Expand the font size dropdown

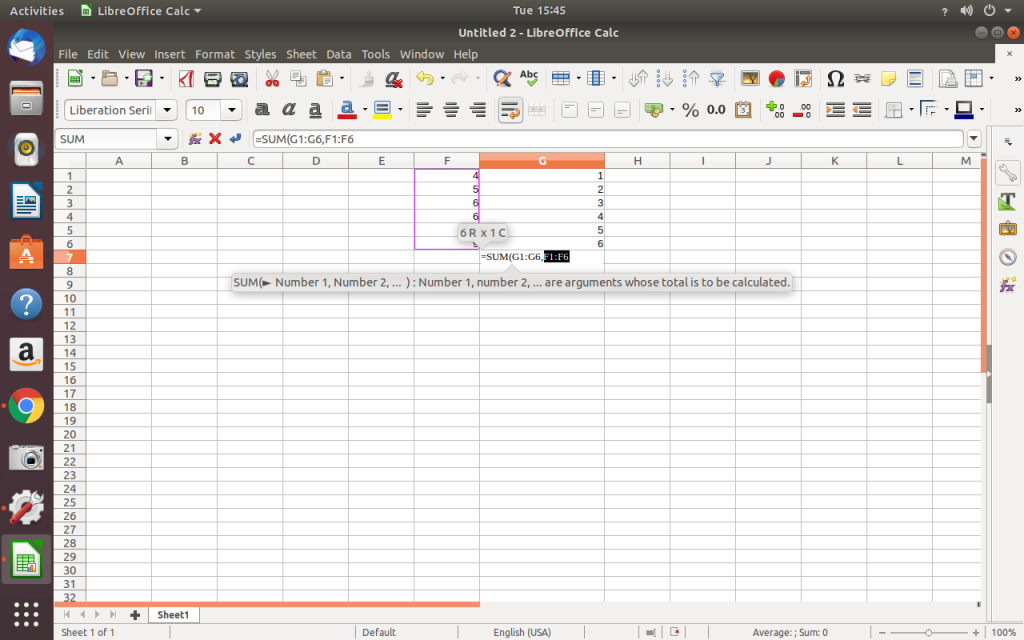click(x=233, y=110)
